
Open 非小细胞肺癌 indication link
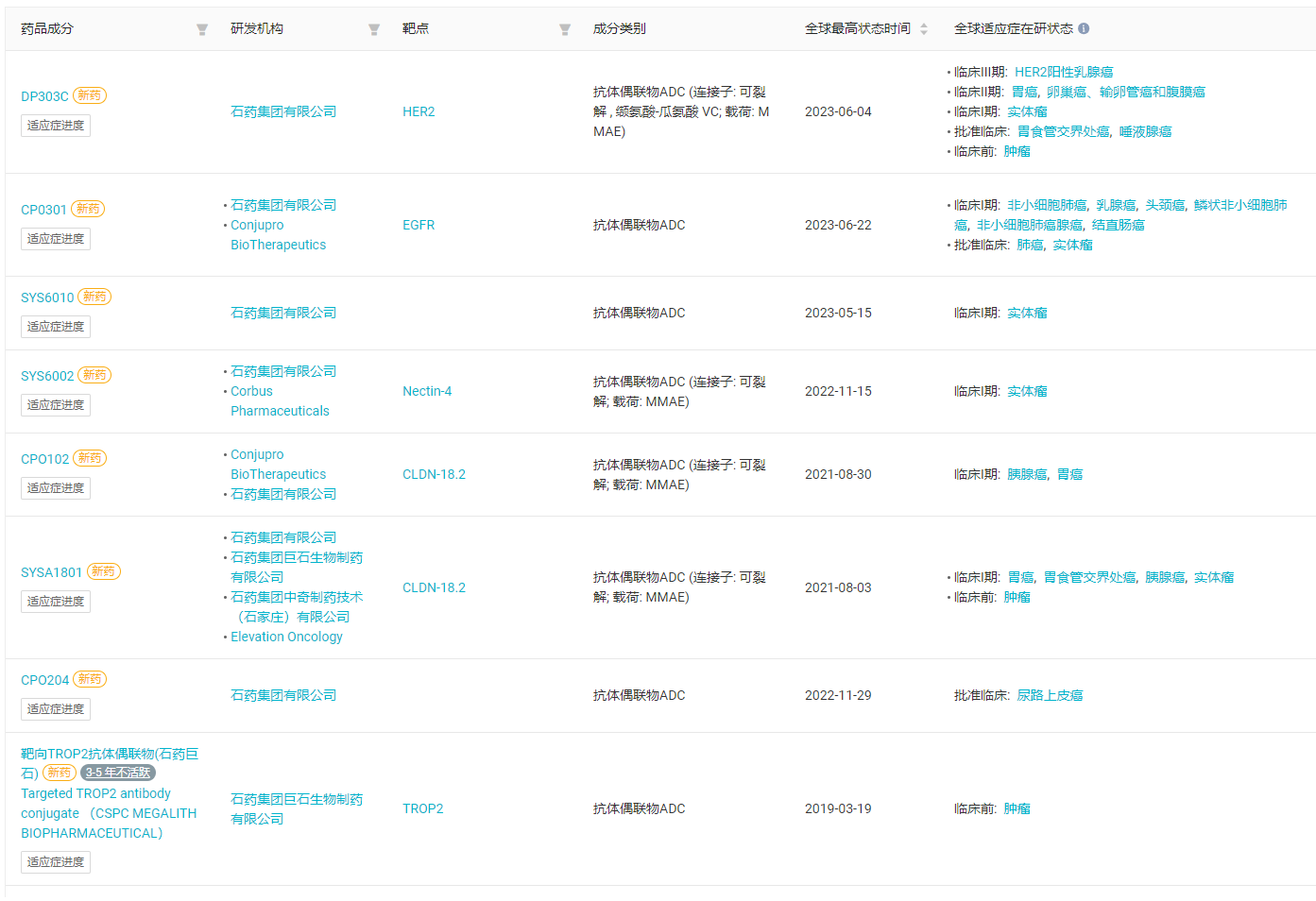[1047, 205]
